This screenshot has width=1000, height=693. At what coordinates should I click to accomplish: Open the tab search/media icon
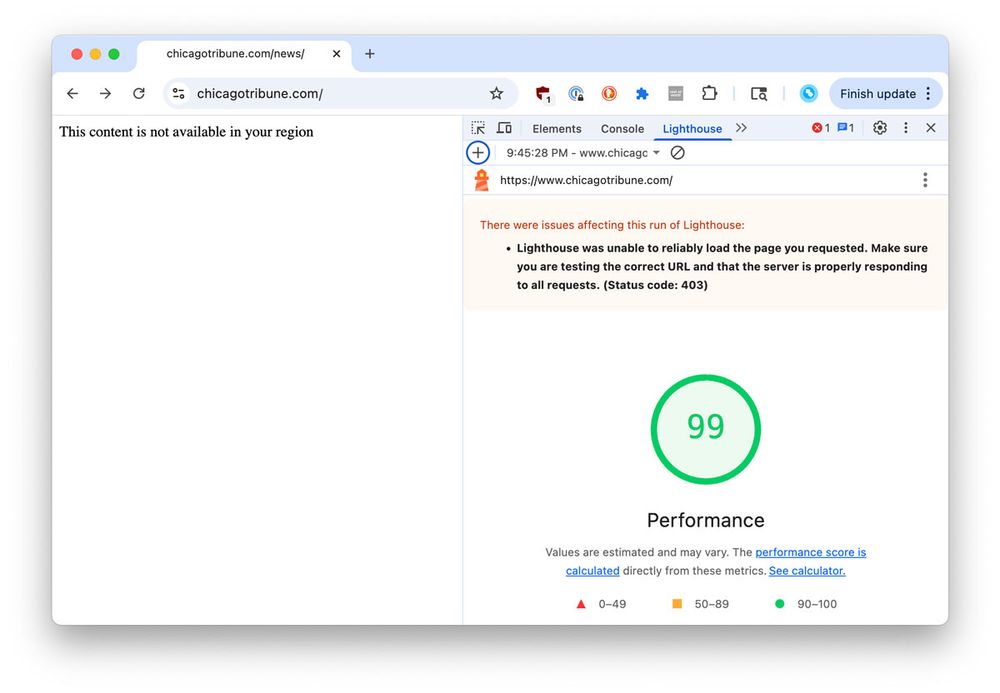(759, 94)
